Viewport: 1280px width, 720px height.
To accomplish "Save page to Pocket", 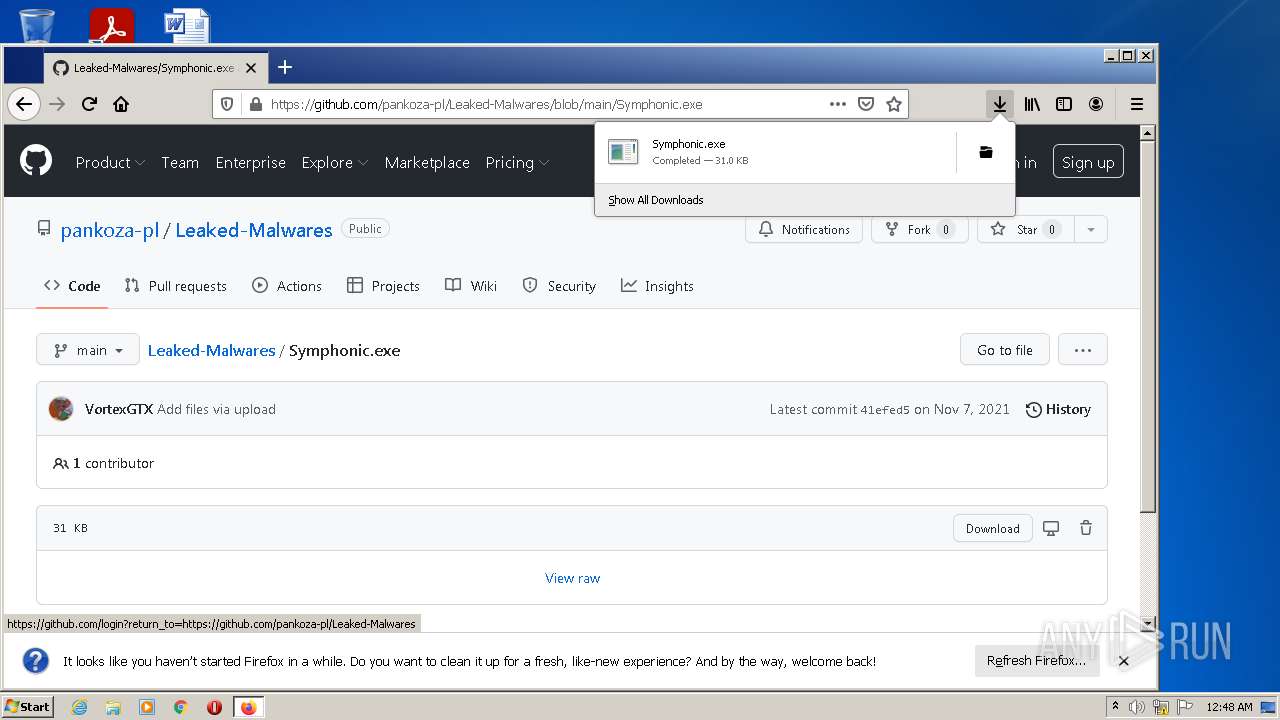I will pyautogui.click(x=866, y=104).
